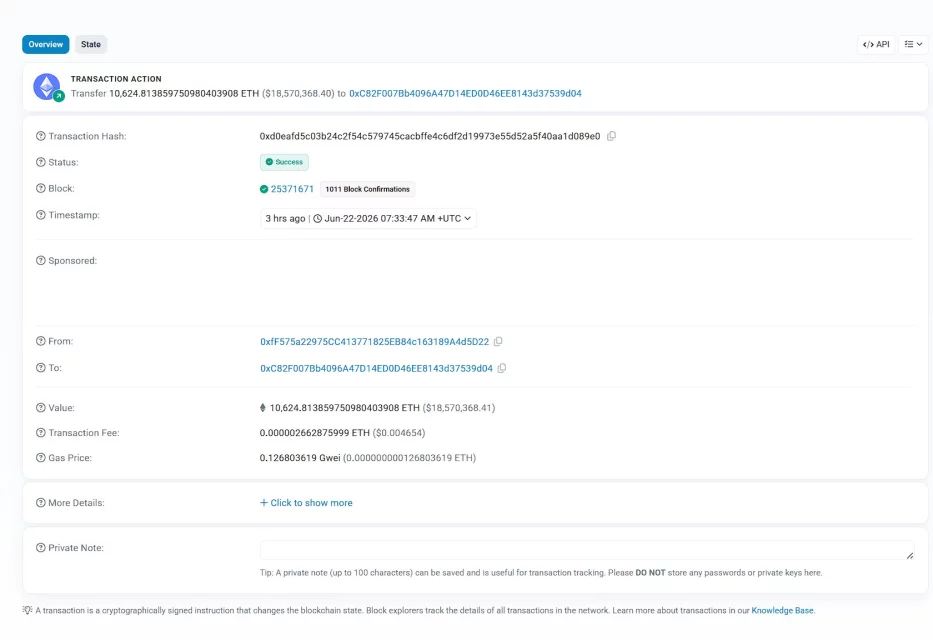The width and height of the screenshot is (933, 640).
Task: Click green check icon beside block number
Action: (264, 189)
